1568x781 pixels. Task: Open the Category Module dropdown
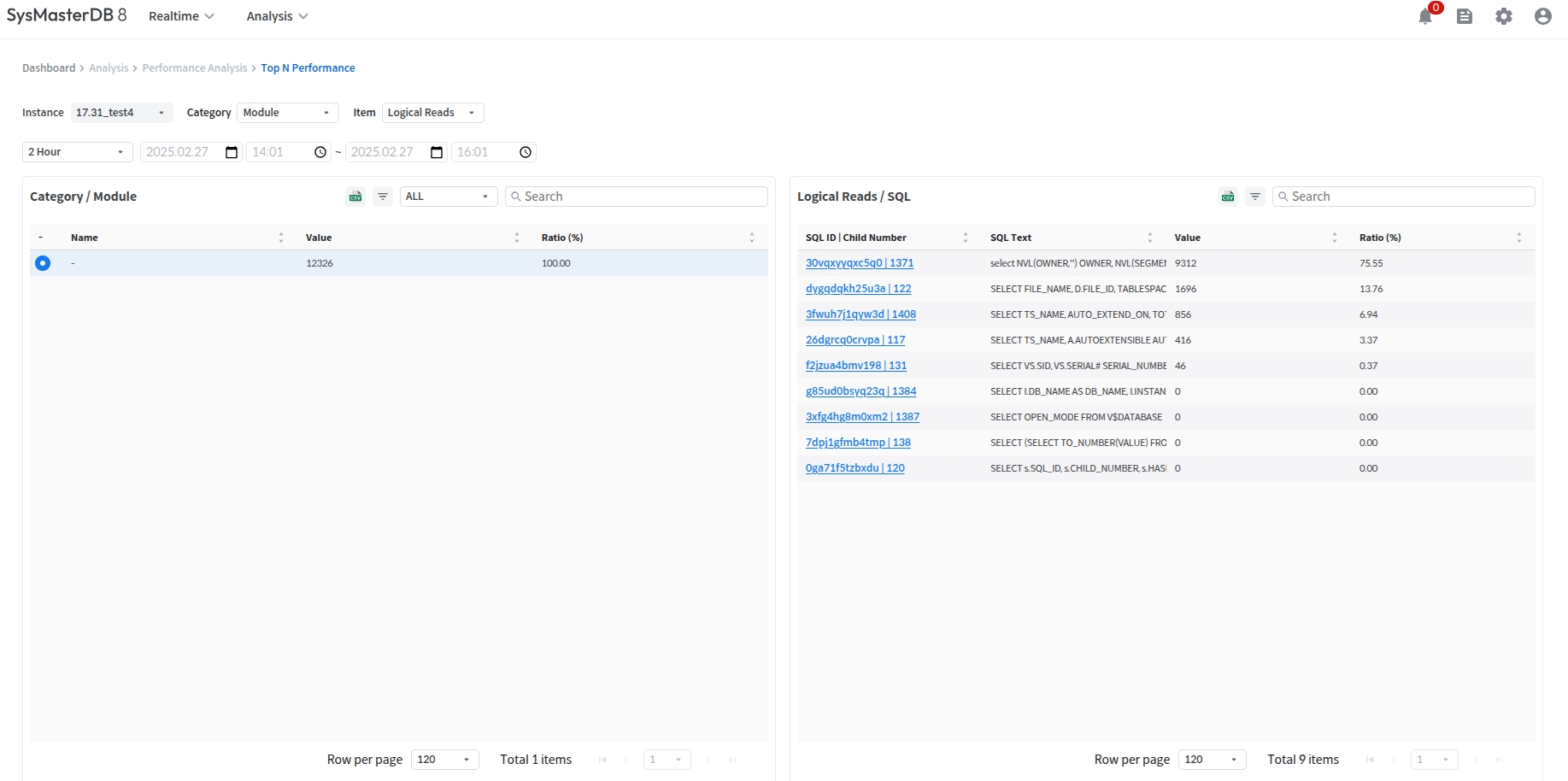[287, 113]
